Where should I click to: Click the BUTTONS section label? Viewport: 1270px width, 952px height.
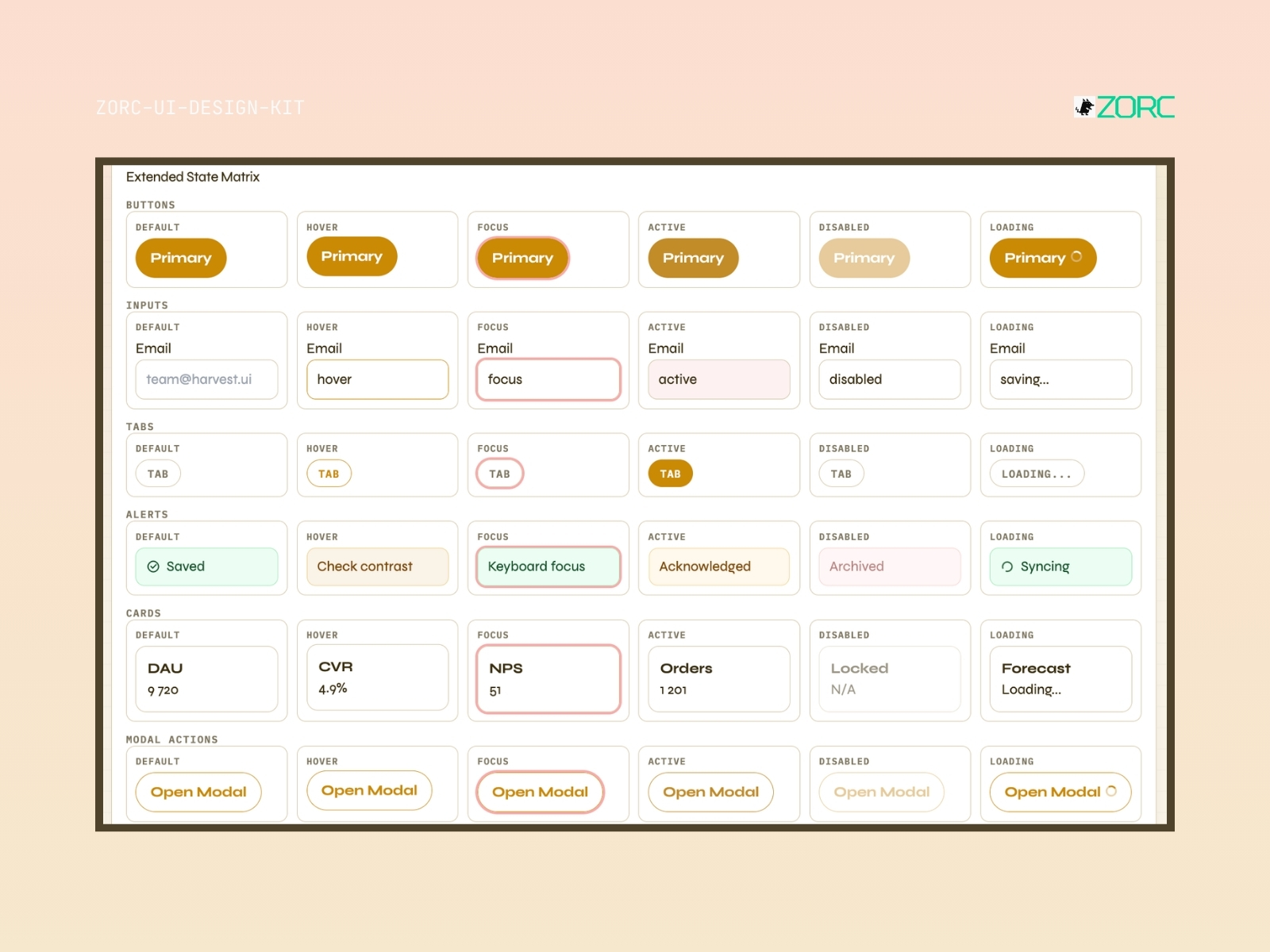pyautogui.click(x=151, y=205)
